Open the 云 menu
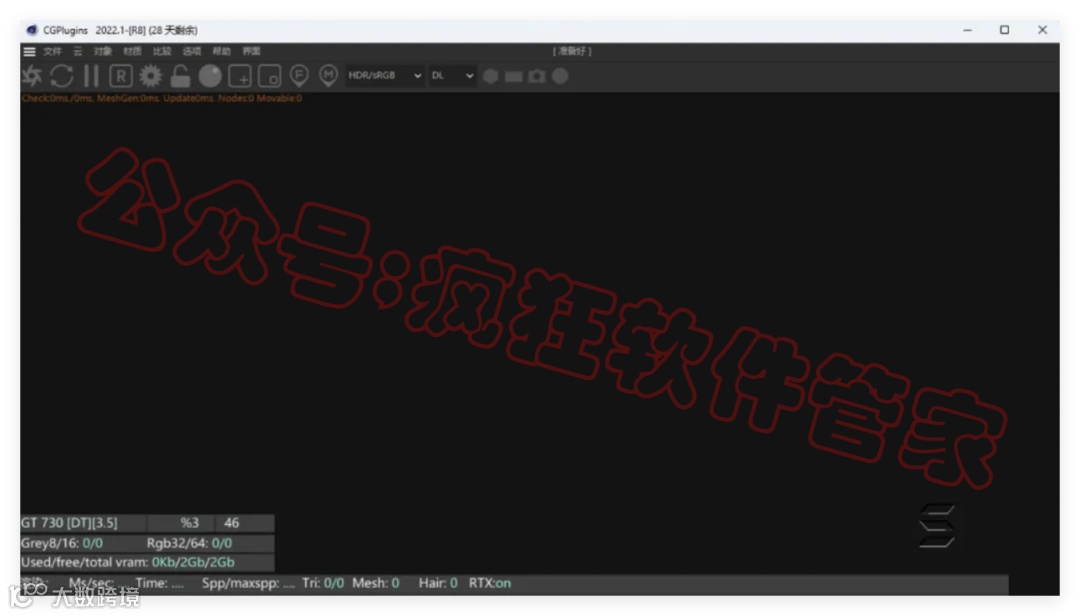This screenshot has height=616, width=1080. click(x=78, y=52)
